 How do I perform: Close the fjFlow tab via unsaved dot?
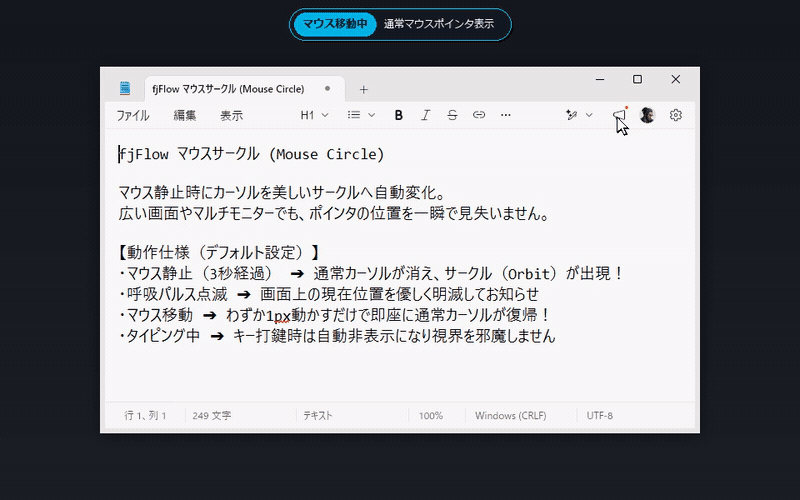point(328,89)
